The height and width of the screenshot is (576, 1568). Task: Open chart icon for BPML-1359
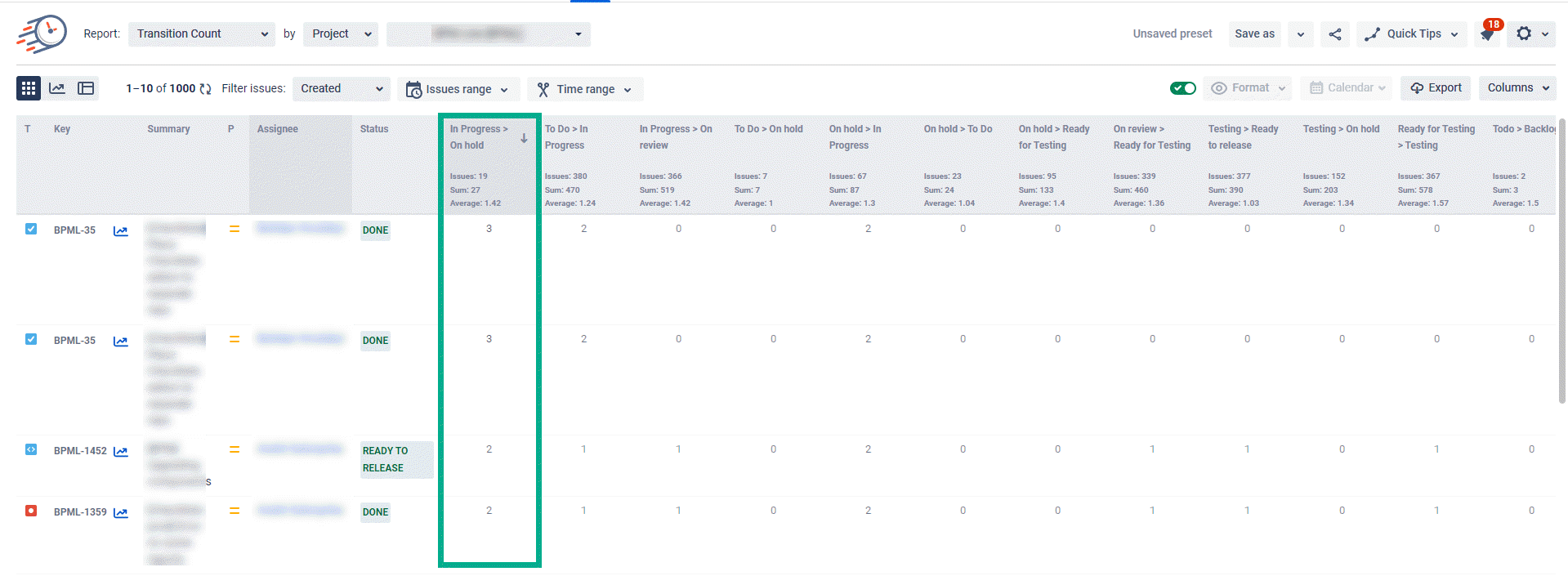click(121, 513)
